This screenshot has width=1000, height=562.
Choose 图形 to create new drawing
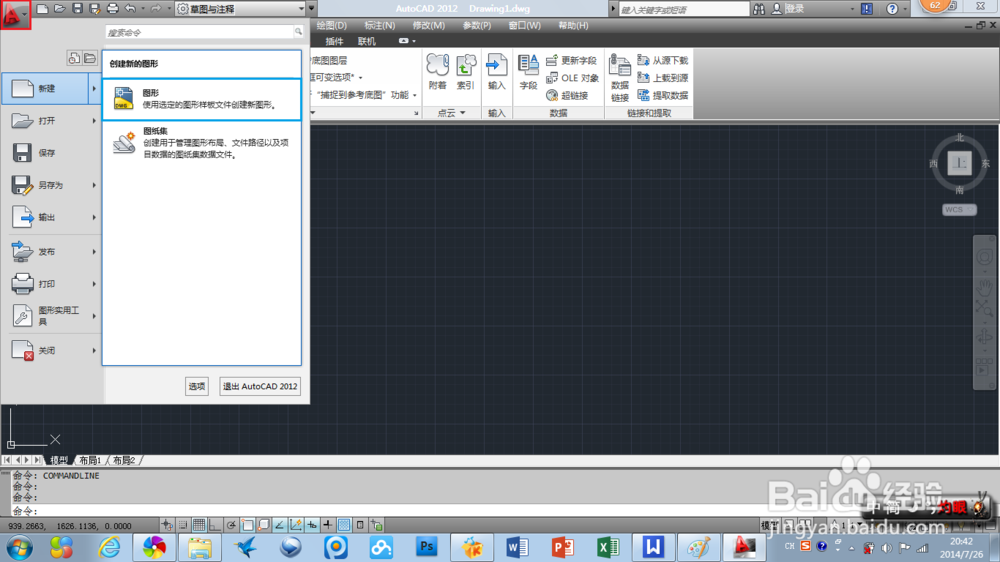pyautogui.click(x=202, y=99)
